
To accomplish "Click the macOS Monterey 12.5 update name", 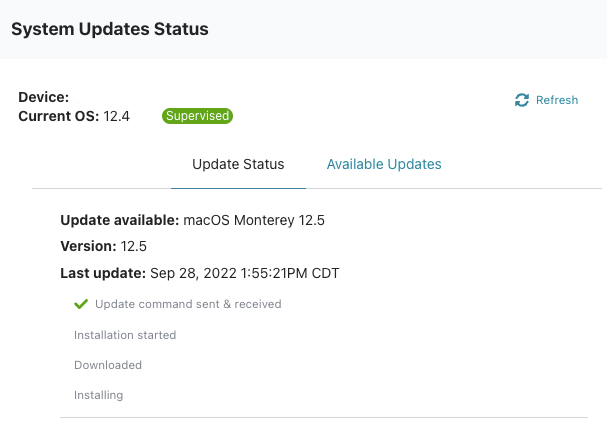I will [254, 220].
